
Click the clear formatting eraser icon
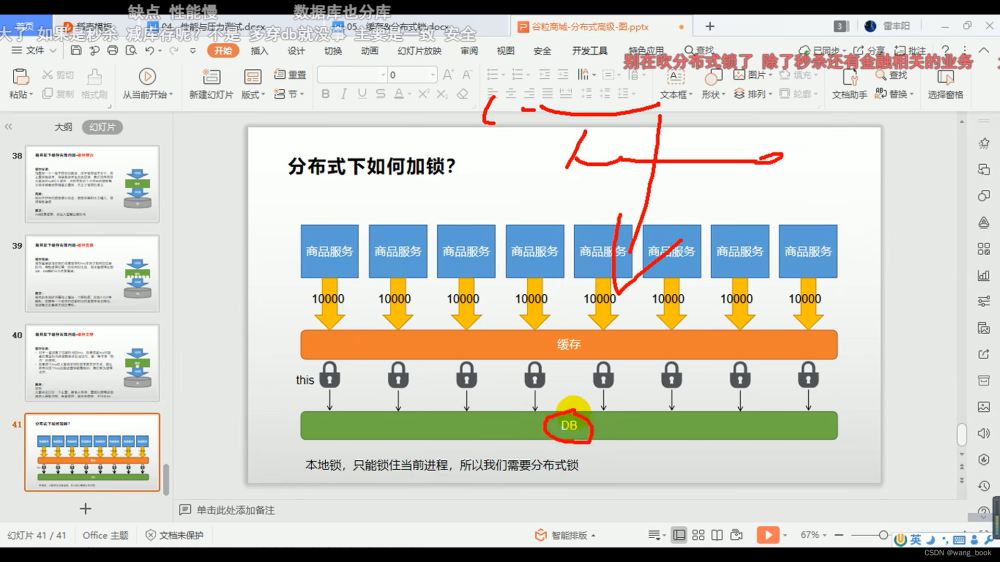coord(463,94)
